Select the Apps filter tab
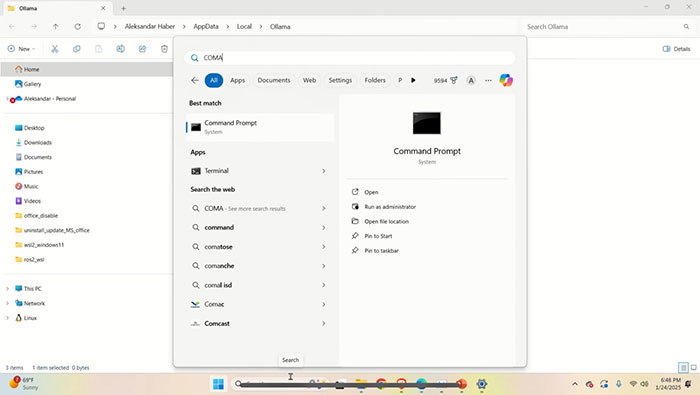This screenshot has height=395, width=700. [238, 80]
